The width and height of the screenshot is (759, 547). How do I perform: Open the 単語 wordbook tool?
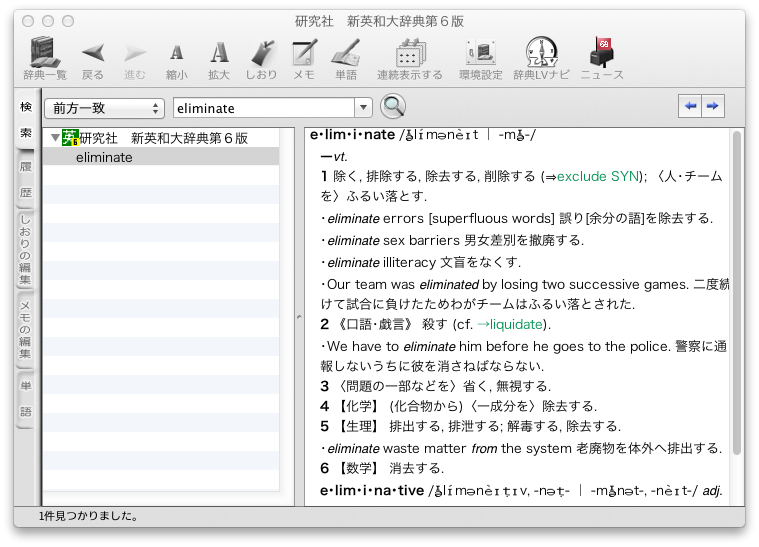tap(346, 59)
